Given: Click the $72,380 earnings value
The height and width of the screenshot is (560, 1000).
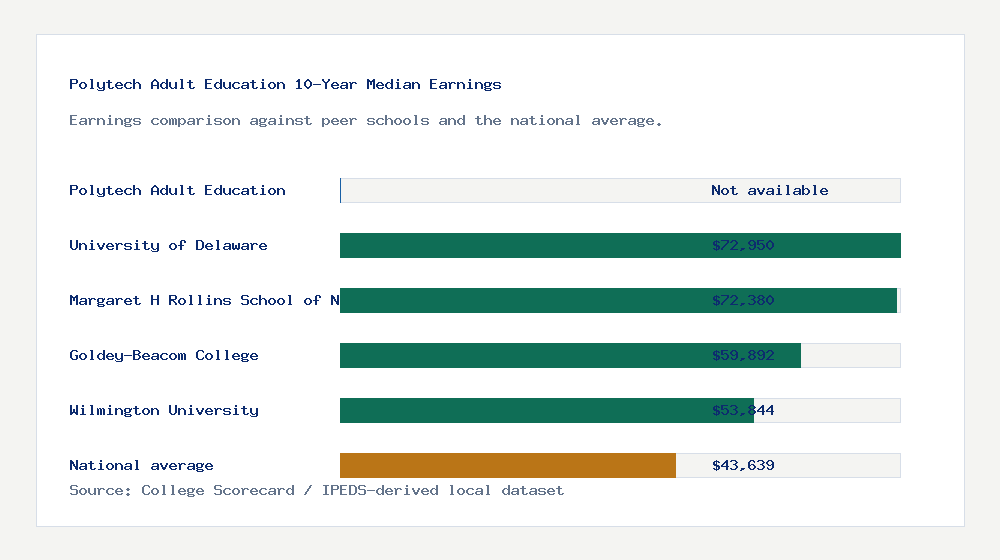Looking at the screenshot, I should 743,300.
